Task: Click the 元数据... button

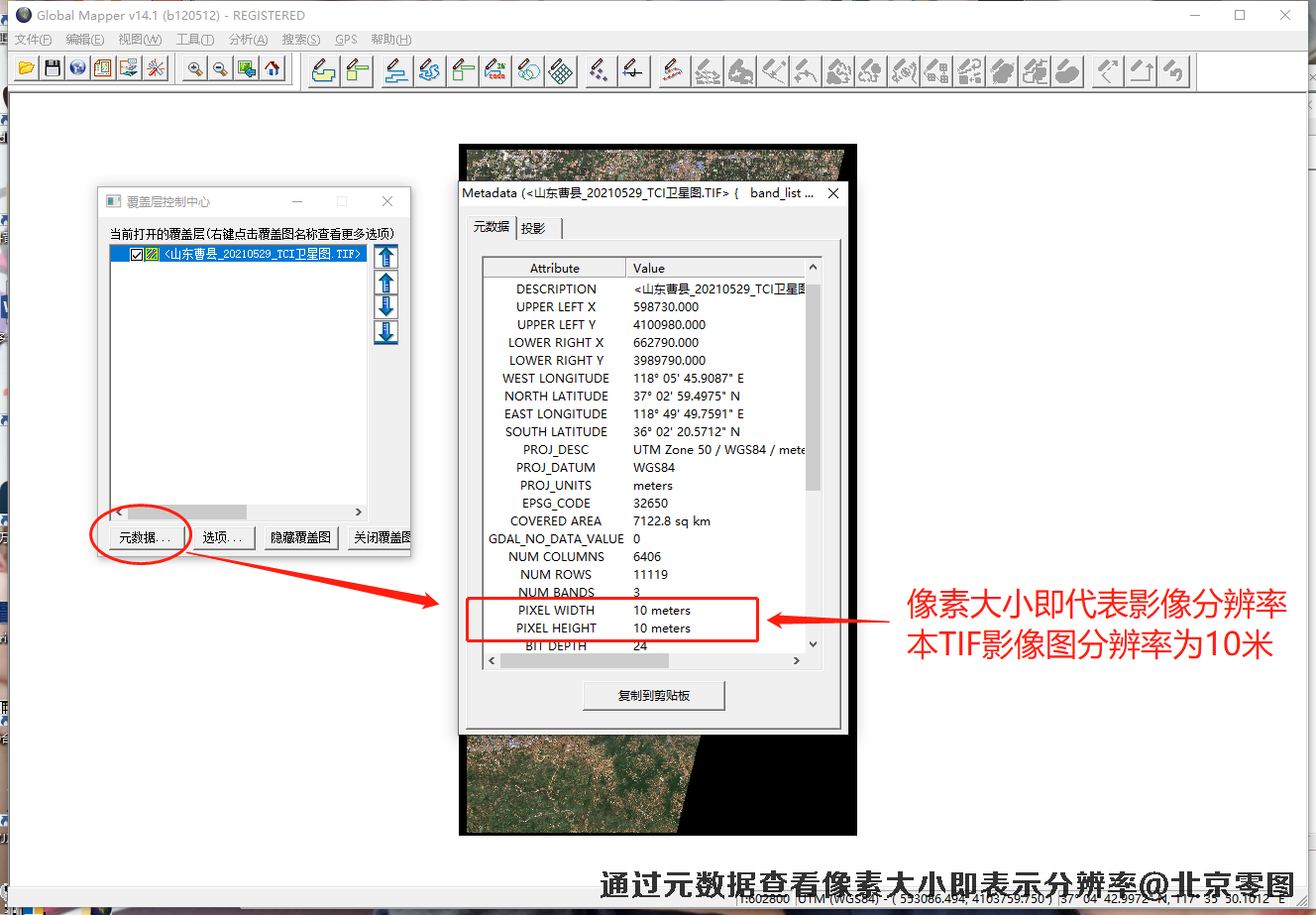Action: point(145,537)
